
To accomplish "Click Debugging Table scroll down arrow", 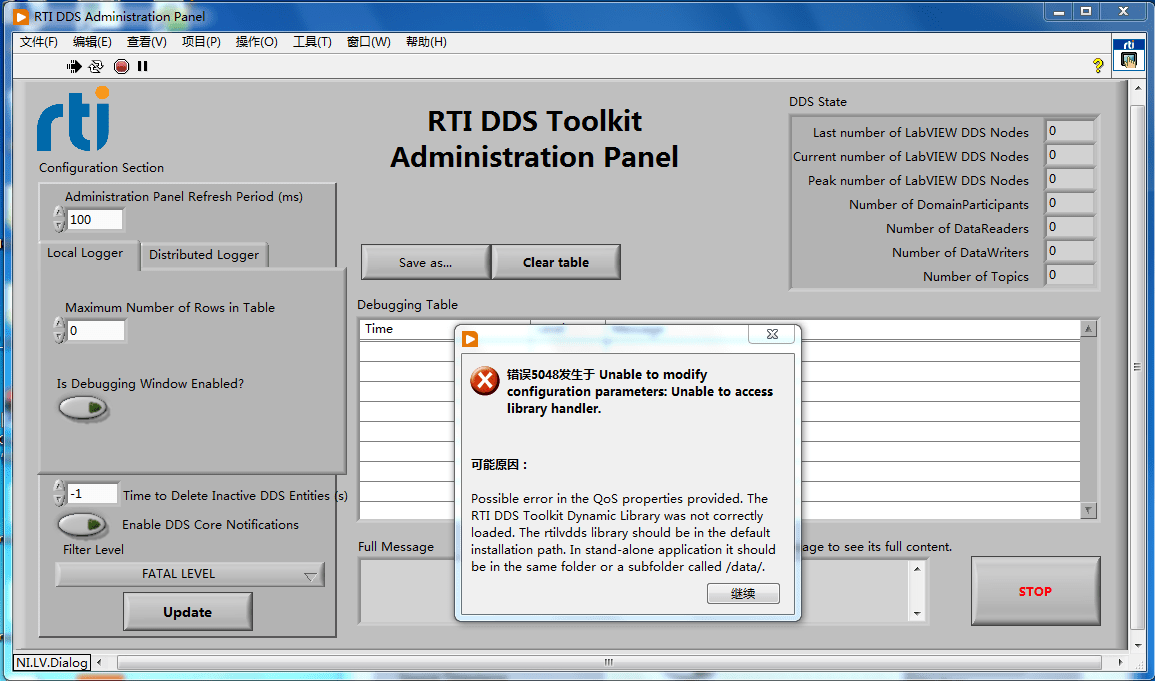I will pos(1089,510).
